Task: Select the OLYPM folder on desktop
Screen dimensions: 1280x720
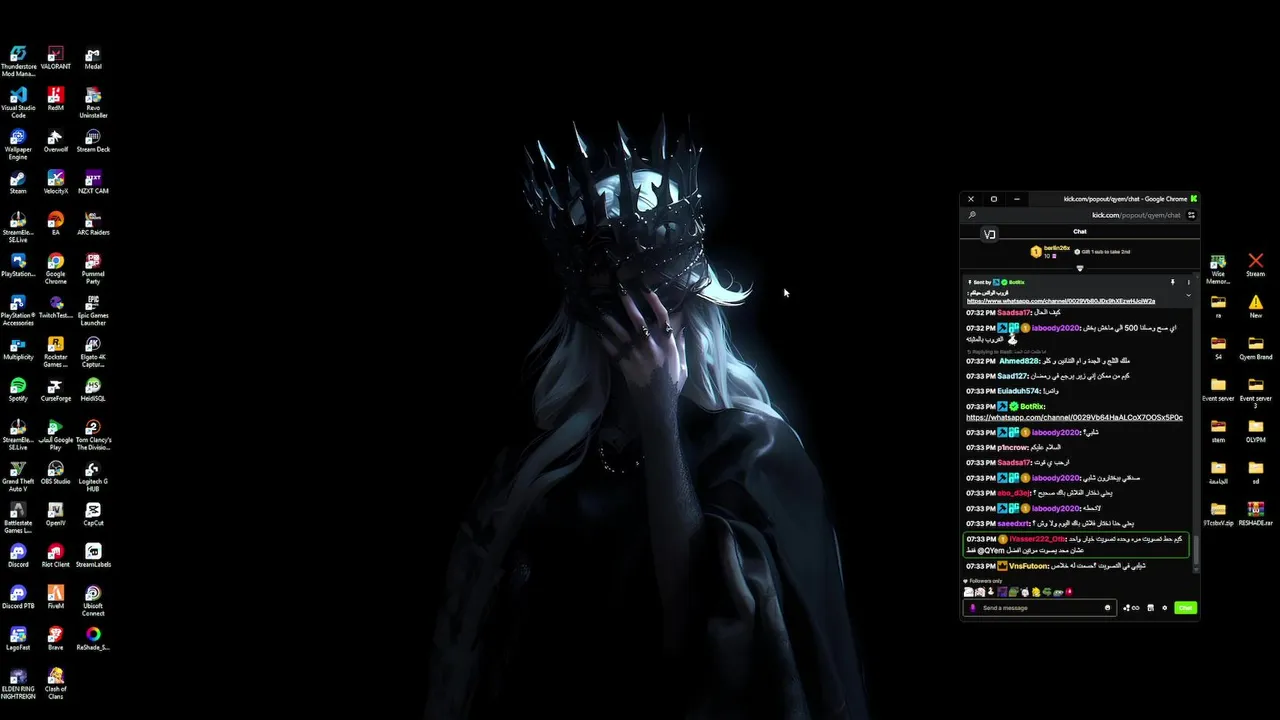Action: pyautogui.click(x=1256, y=430)
